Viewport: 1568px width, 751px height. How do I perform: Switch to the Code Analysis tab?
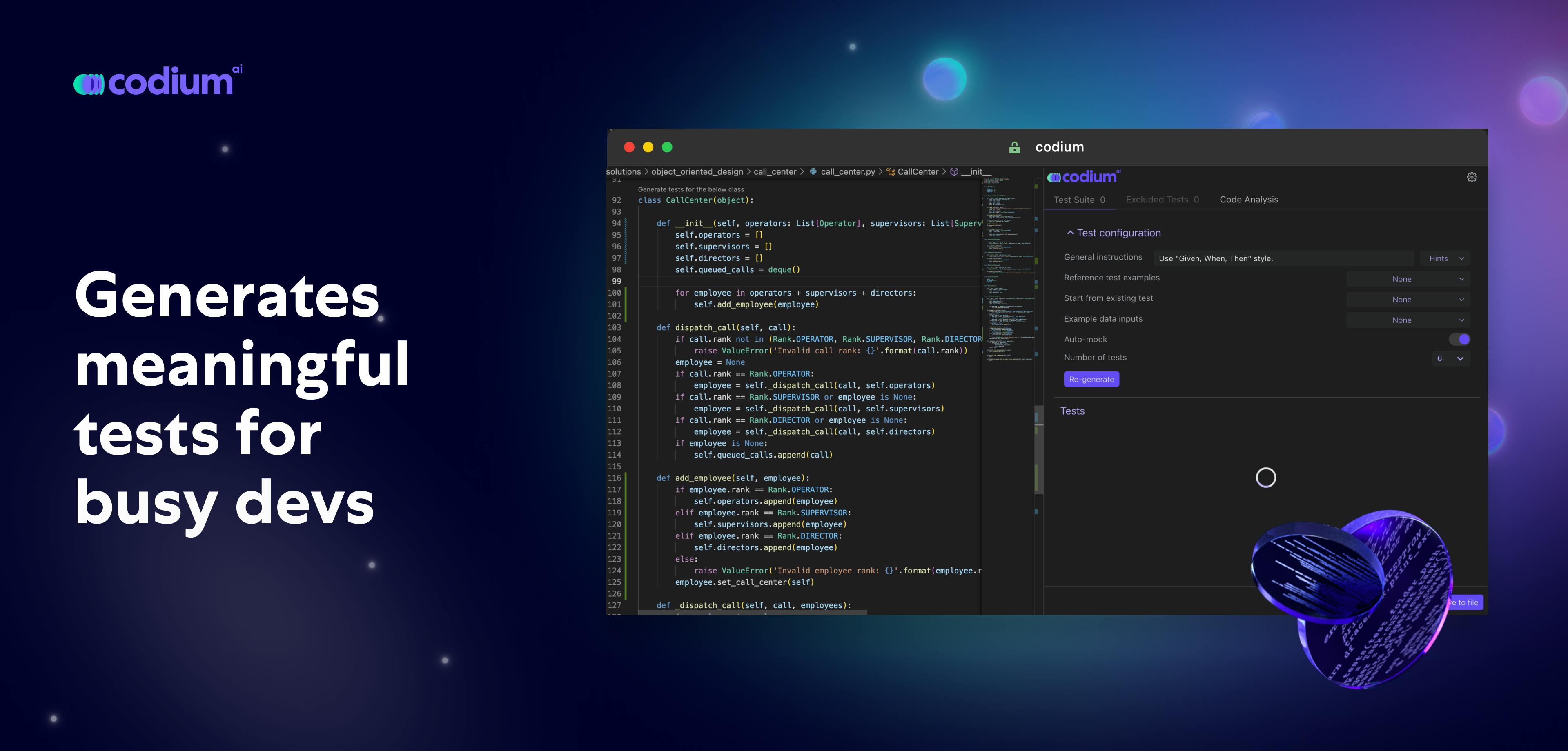pyautogui.click(x=1248, y=200)
